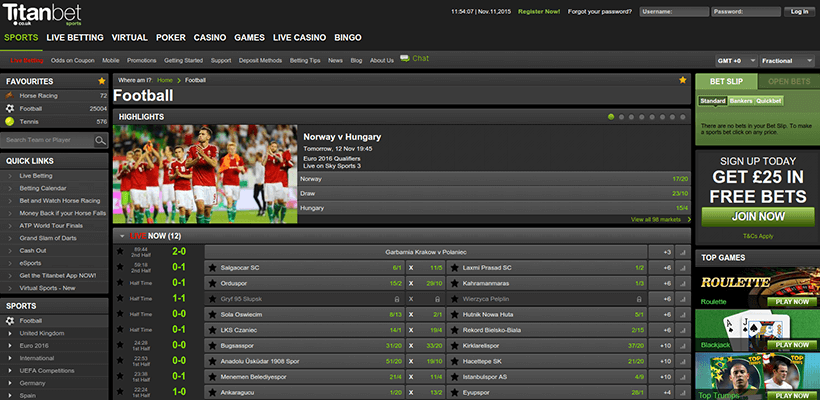Click the search magnifier icon

click(100, 140)
